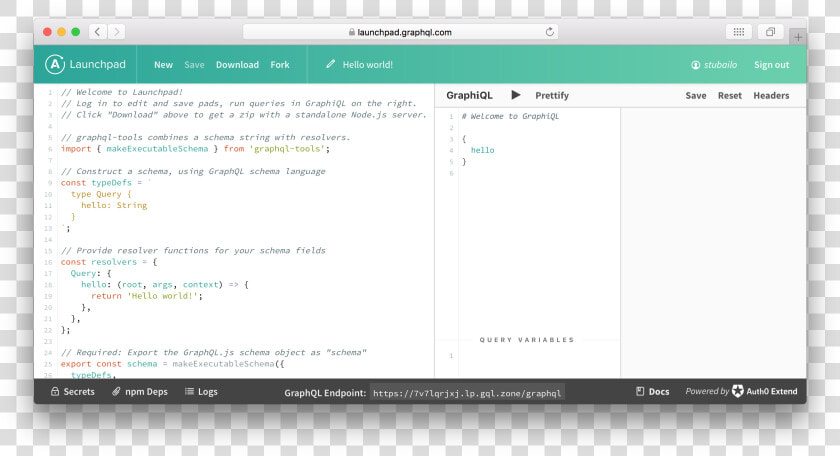The height and width of the screenshot is (456, 840).
Task: Reset the GraphiQL query
Action: [730, 95]
